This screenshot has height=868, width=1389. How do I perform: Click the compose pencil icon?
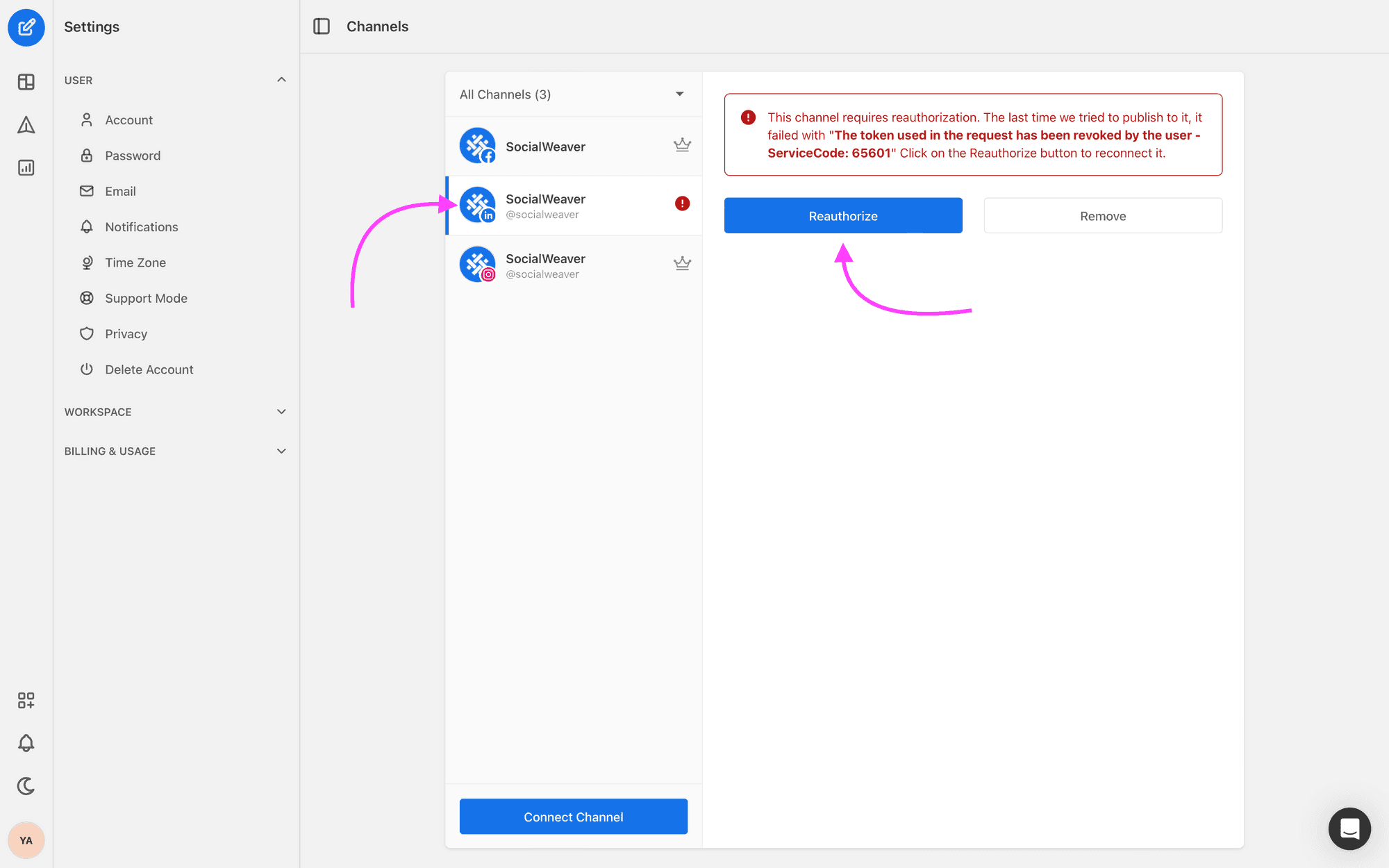click(26, 27)
